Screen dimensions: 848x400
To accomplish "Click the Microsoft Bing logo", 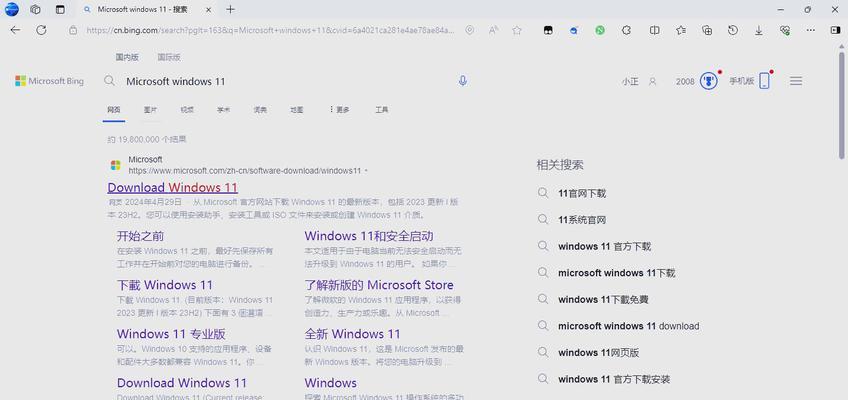I will tap(49, 81).
